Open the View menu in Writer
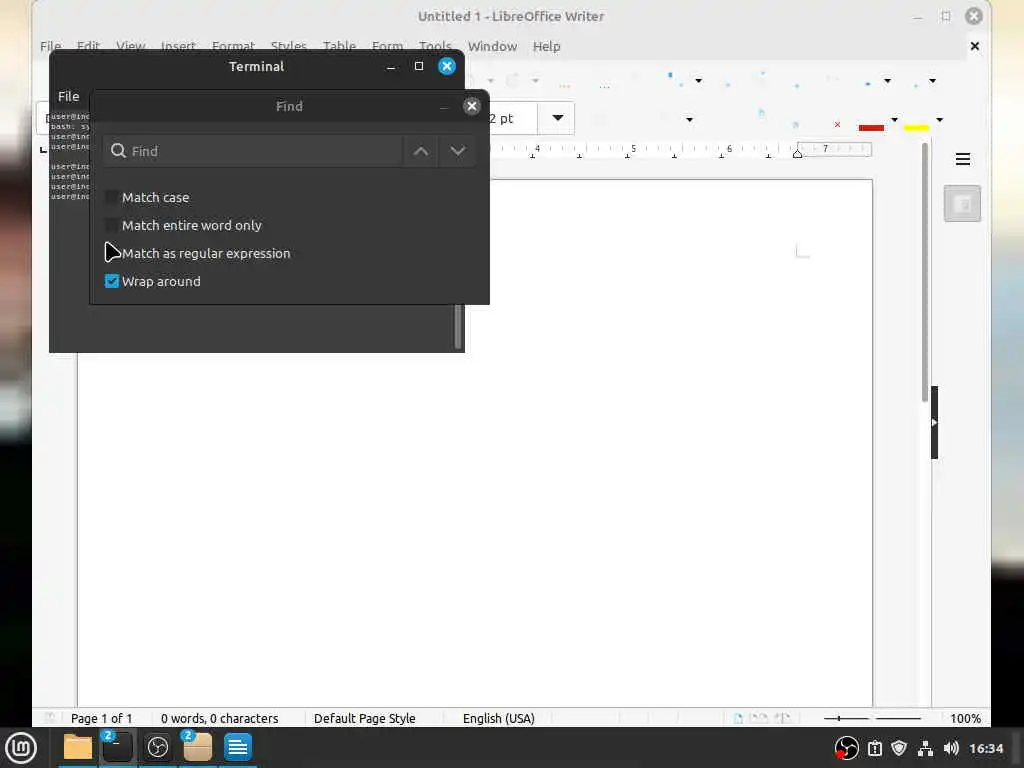This screenshot has width=1024, height=768. [x=131, y=46]
